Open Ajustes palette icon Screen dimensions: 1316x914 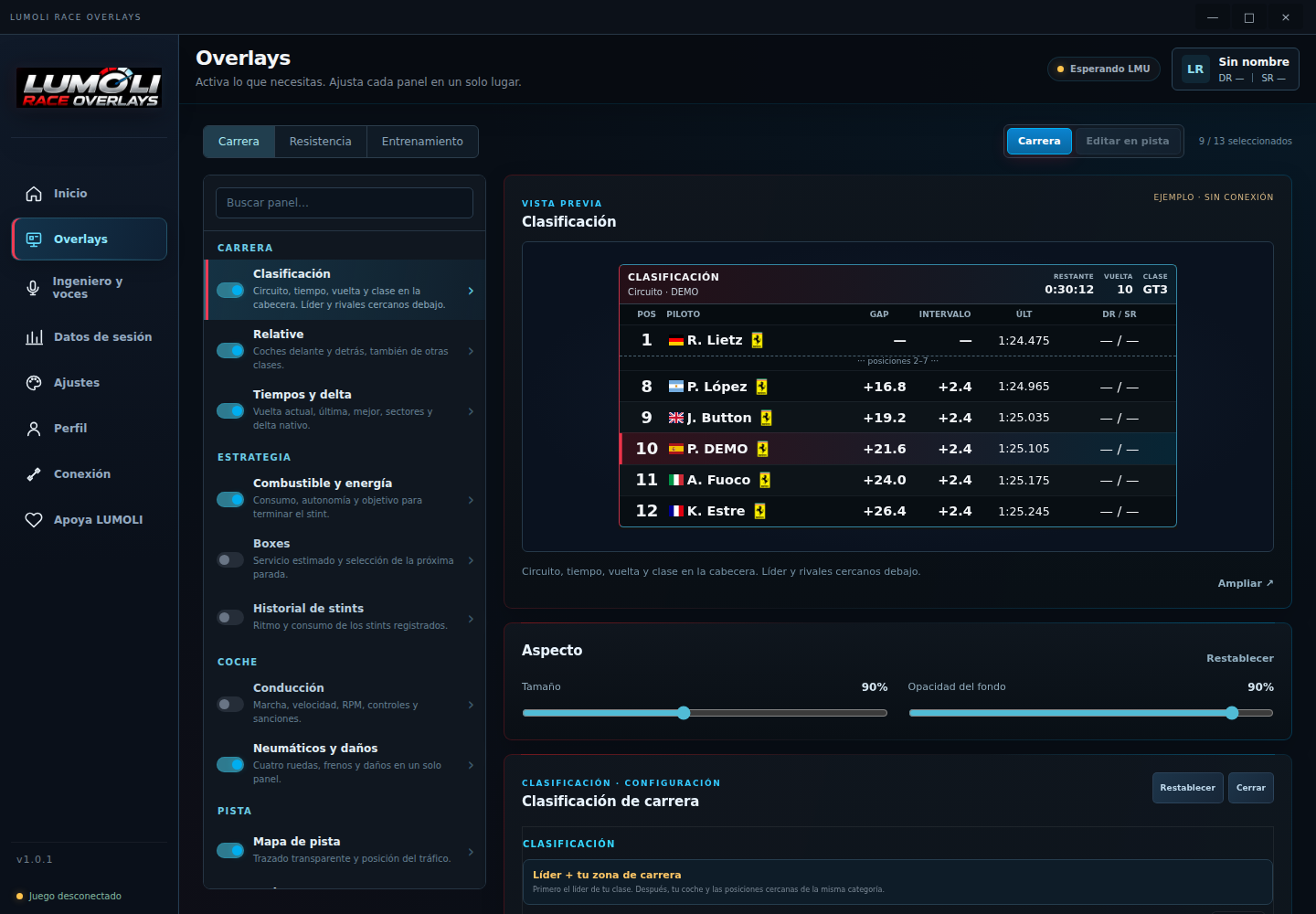pos(34,383)
